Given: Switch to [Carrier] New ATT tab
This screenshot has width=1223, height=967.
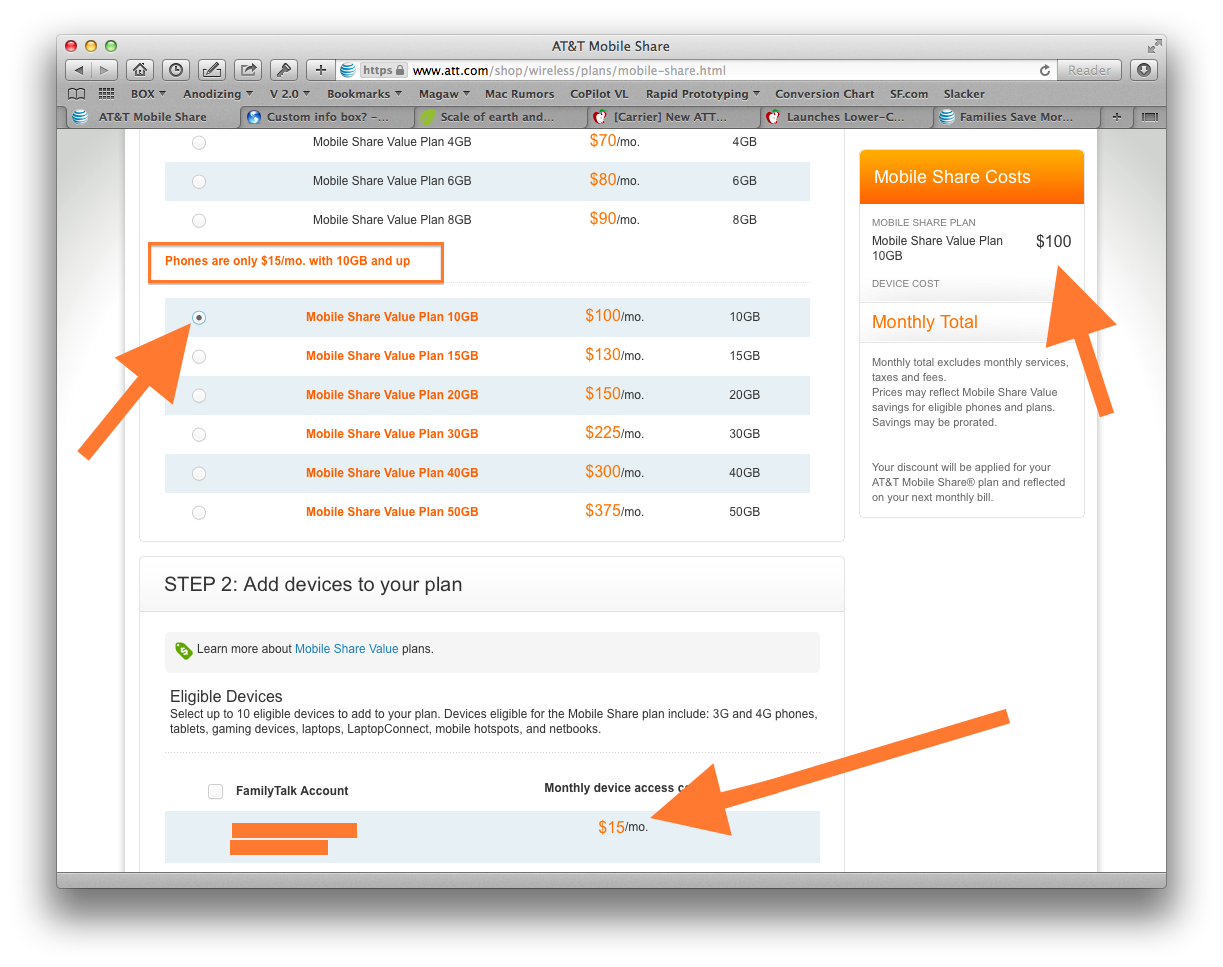Looking at the screenshot, I should (x=674, y=117).
